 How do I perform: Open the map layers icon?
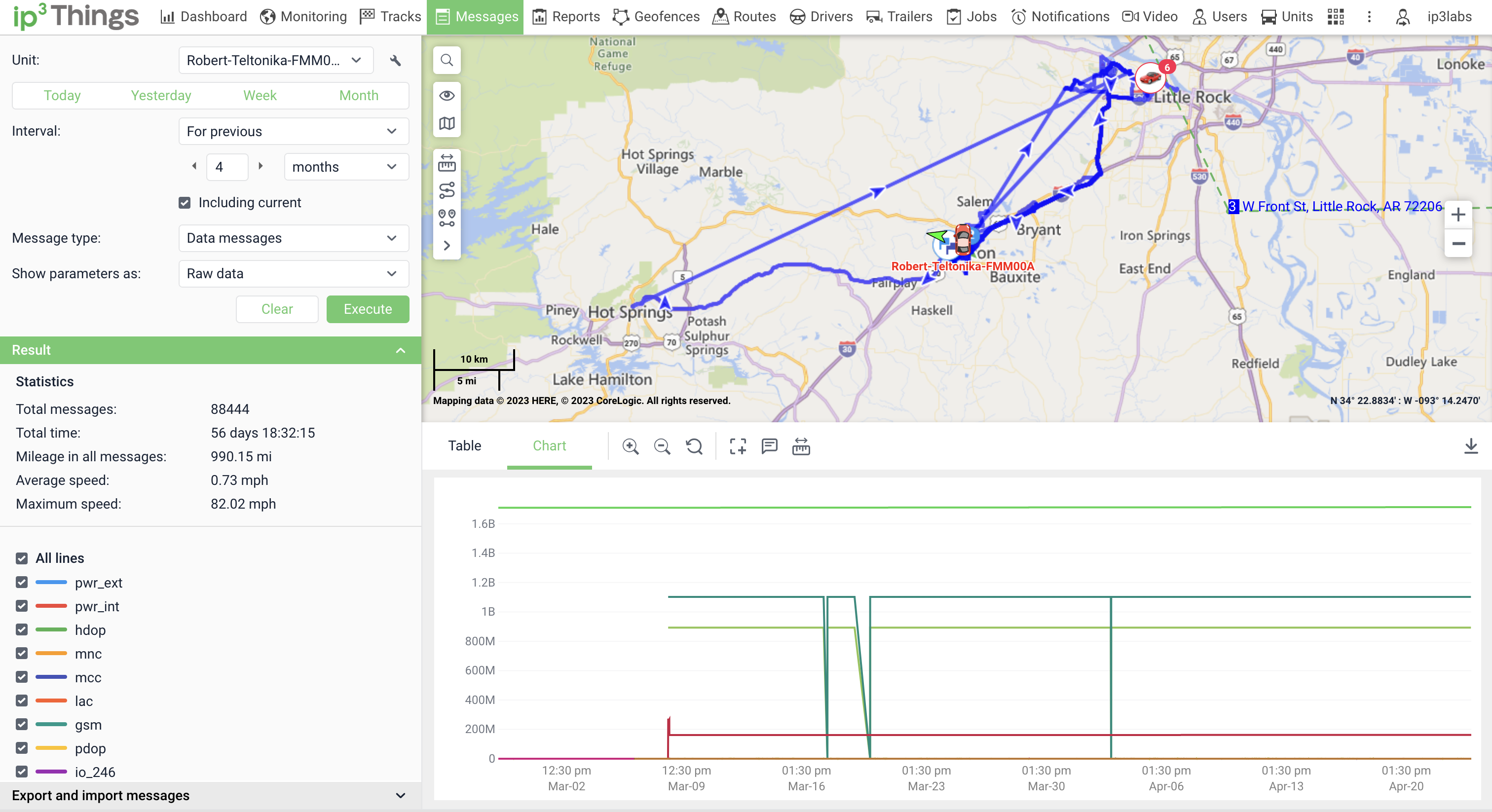pyautogui.click(x=447, y=123)
